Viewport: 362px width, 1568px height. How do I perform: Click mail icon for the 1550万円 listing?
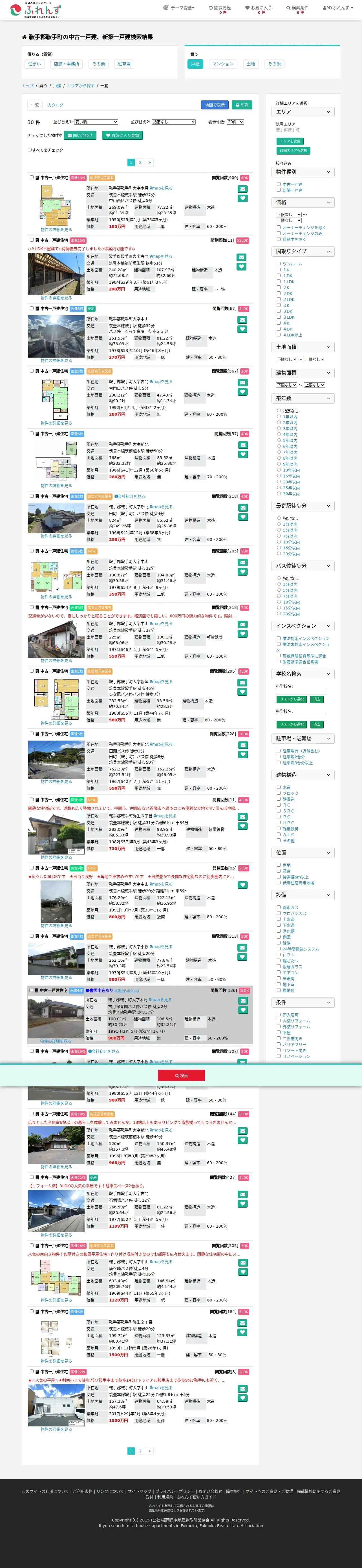[242, 1388]
